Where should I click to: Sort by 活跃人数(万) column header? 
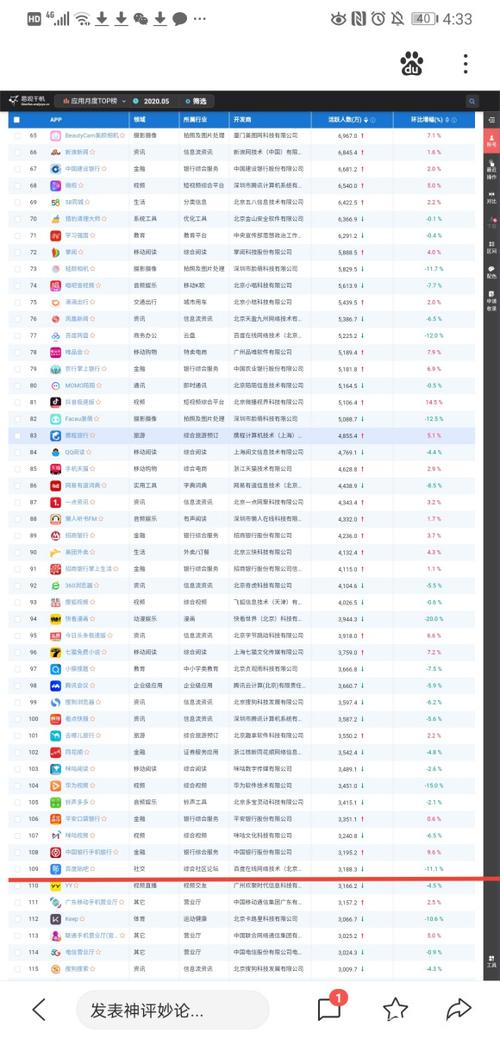[x=346, y=120]
